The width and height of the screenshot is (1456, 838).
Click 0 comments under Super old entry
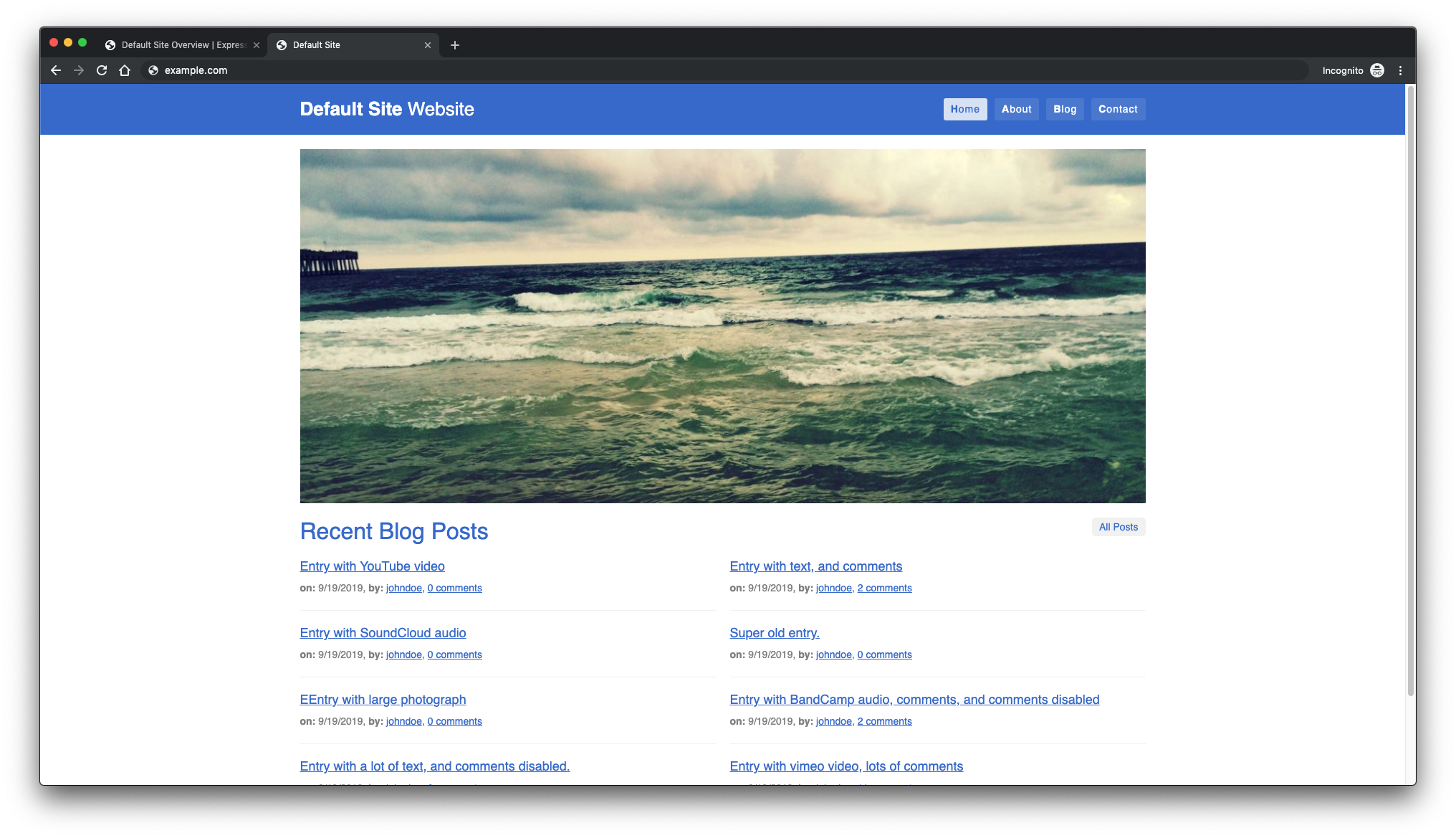pyautogui.click(x=884, y=654)
